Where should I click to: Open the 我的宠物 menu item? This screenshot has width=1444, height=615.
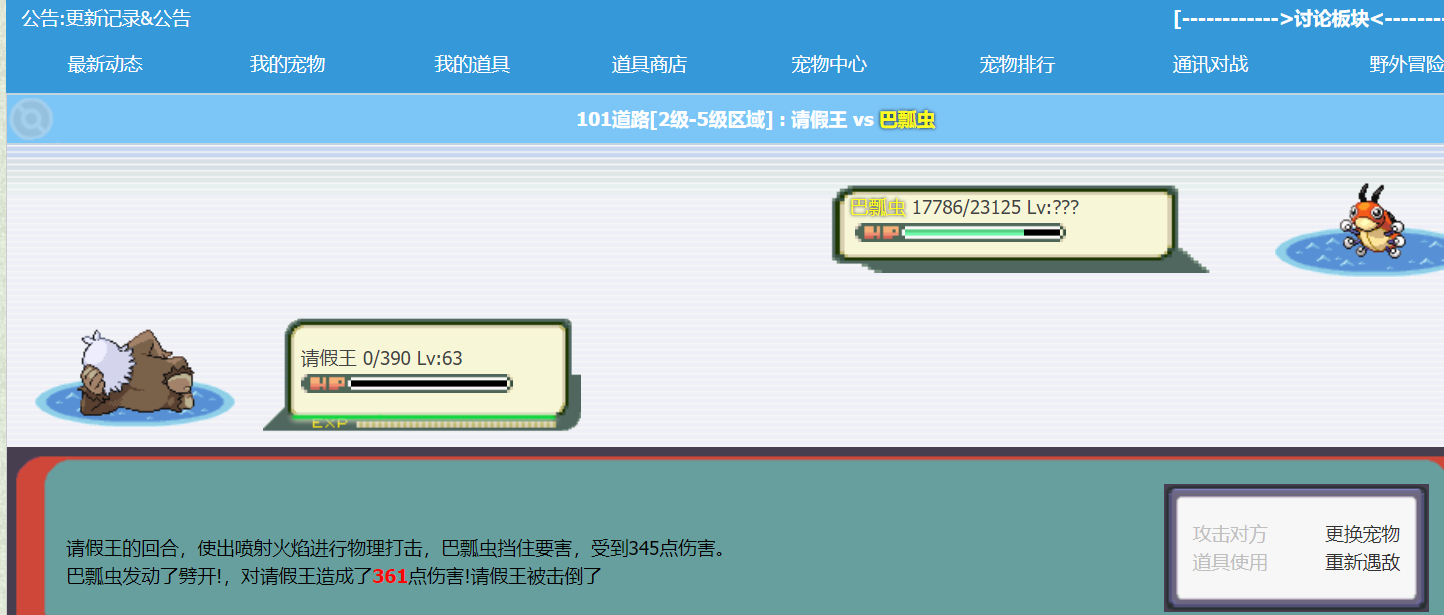tap(287, 65)
